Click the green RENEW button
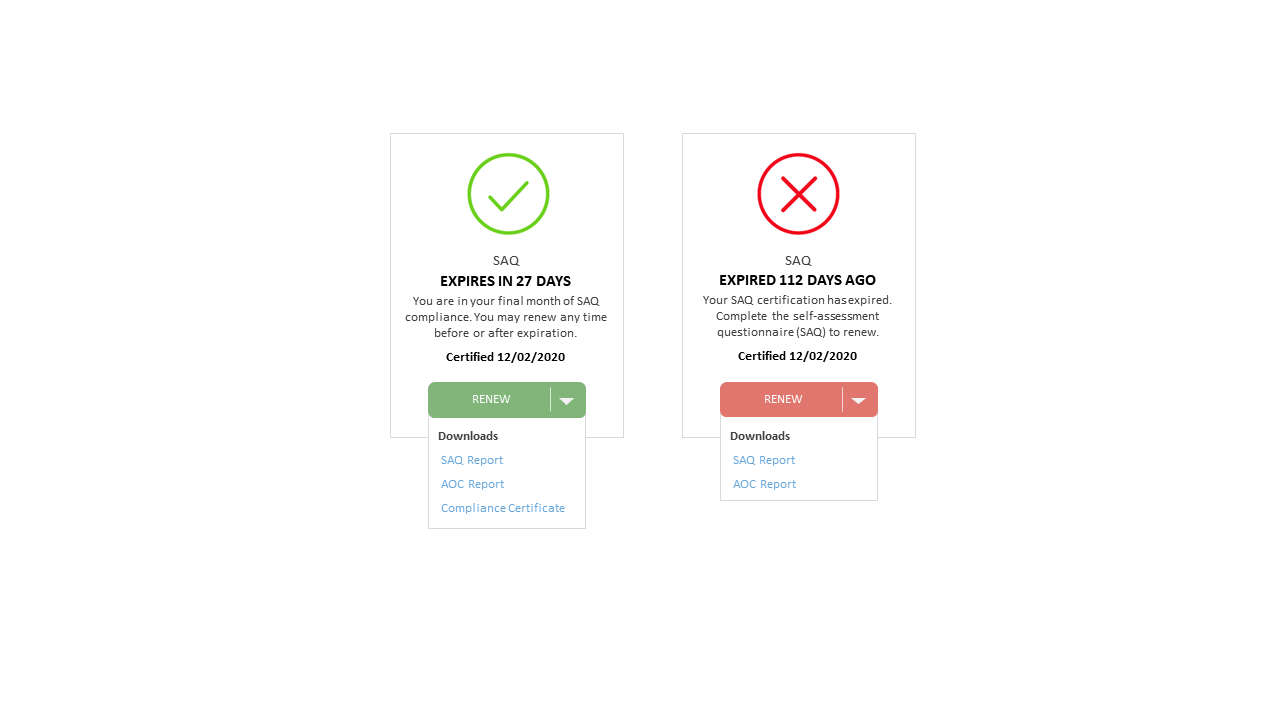The width and height of the screenshot is (1280, 720). (x=490, y=400)
